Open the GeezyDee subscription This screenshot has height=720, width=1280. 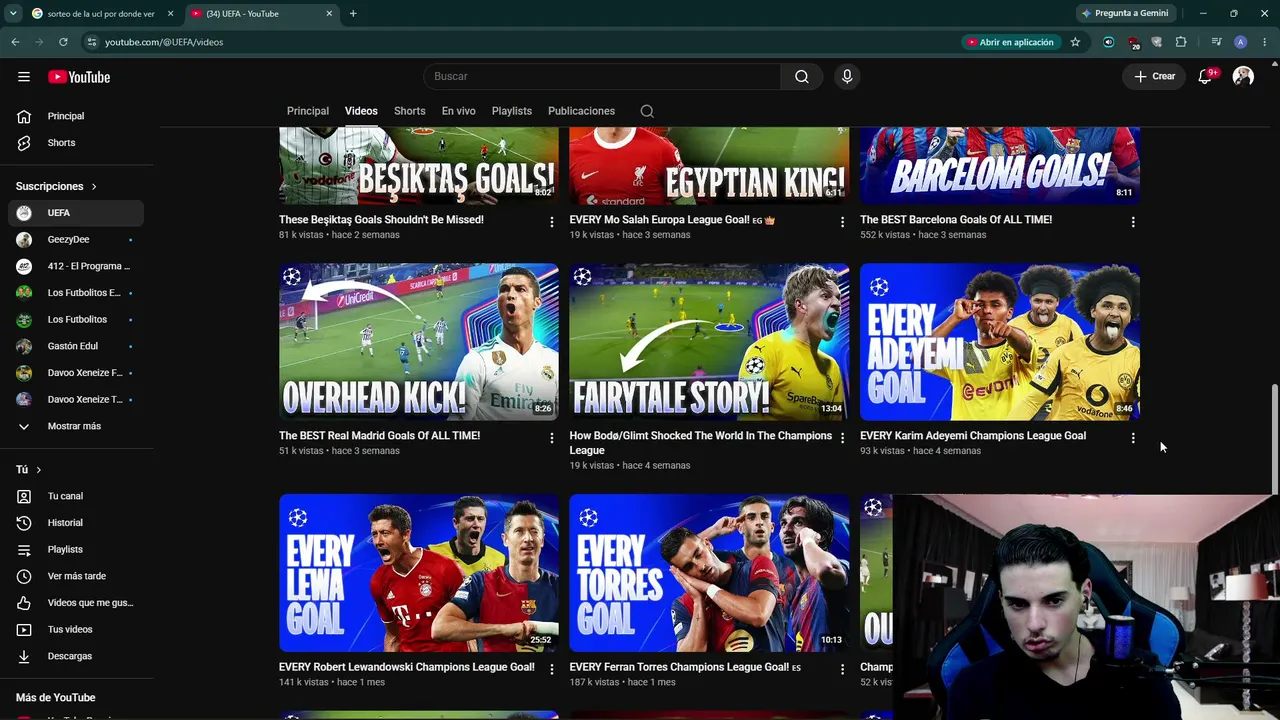pos(76,240)
